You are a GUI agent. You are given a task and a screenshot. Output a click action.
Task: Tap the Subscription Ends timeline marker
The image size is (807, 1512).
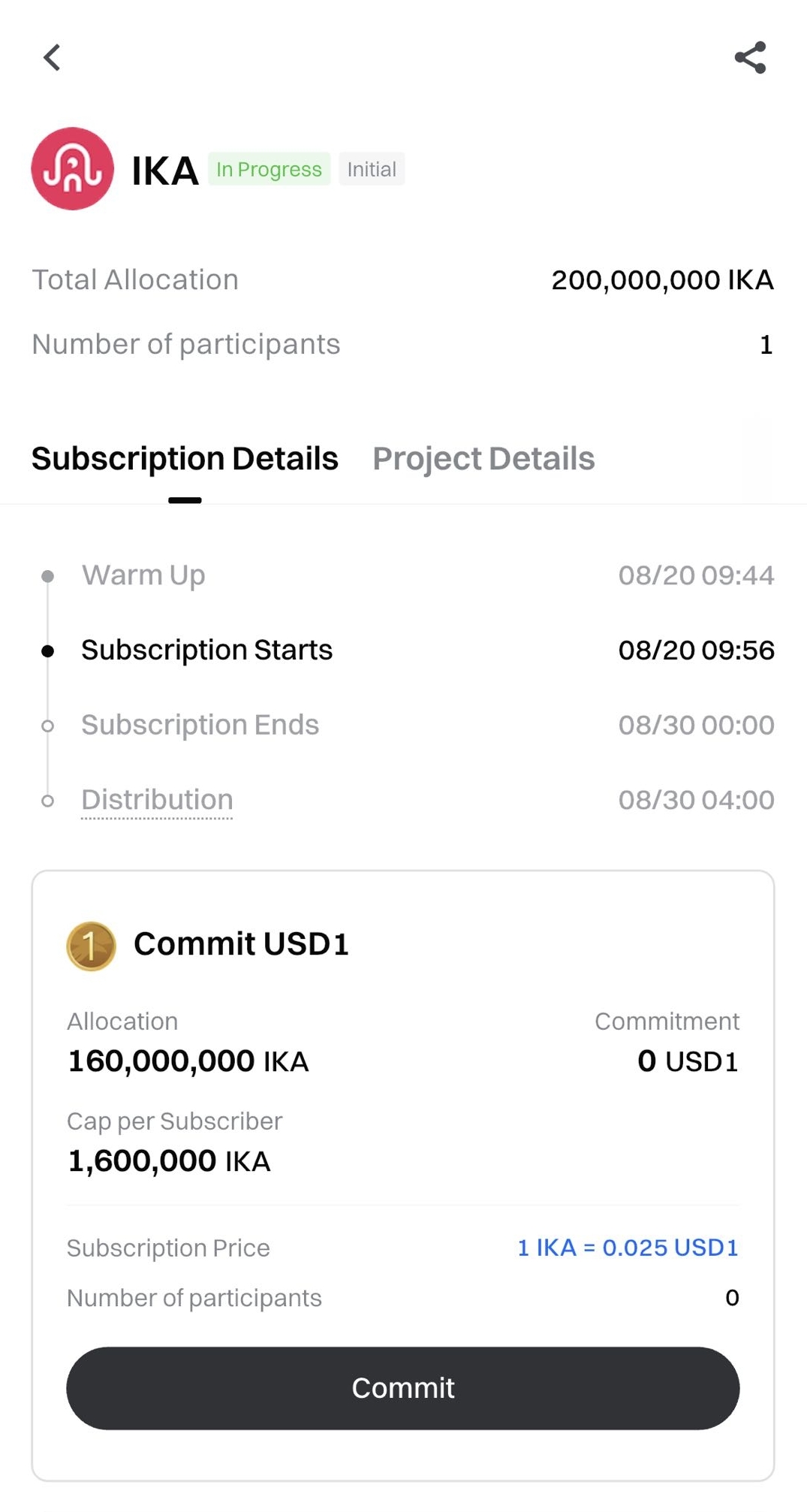[47, 726]
